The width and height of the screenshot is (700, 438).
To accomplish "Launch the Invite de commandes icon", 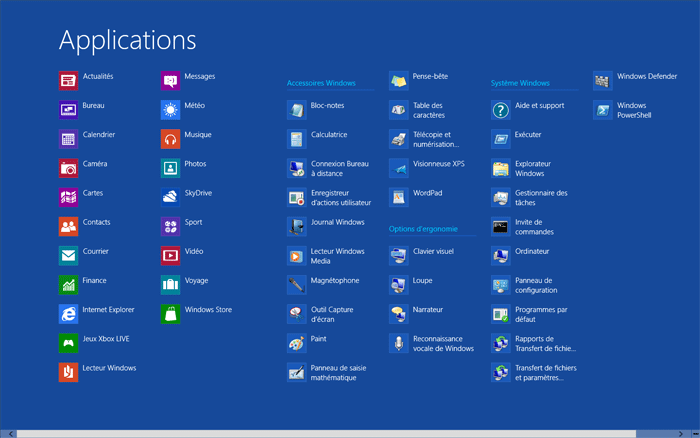I will coord(500,227).
